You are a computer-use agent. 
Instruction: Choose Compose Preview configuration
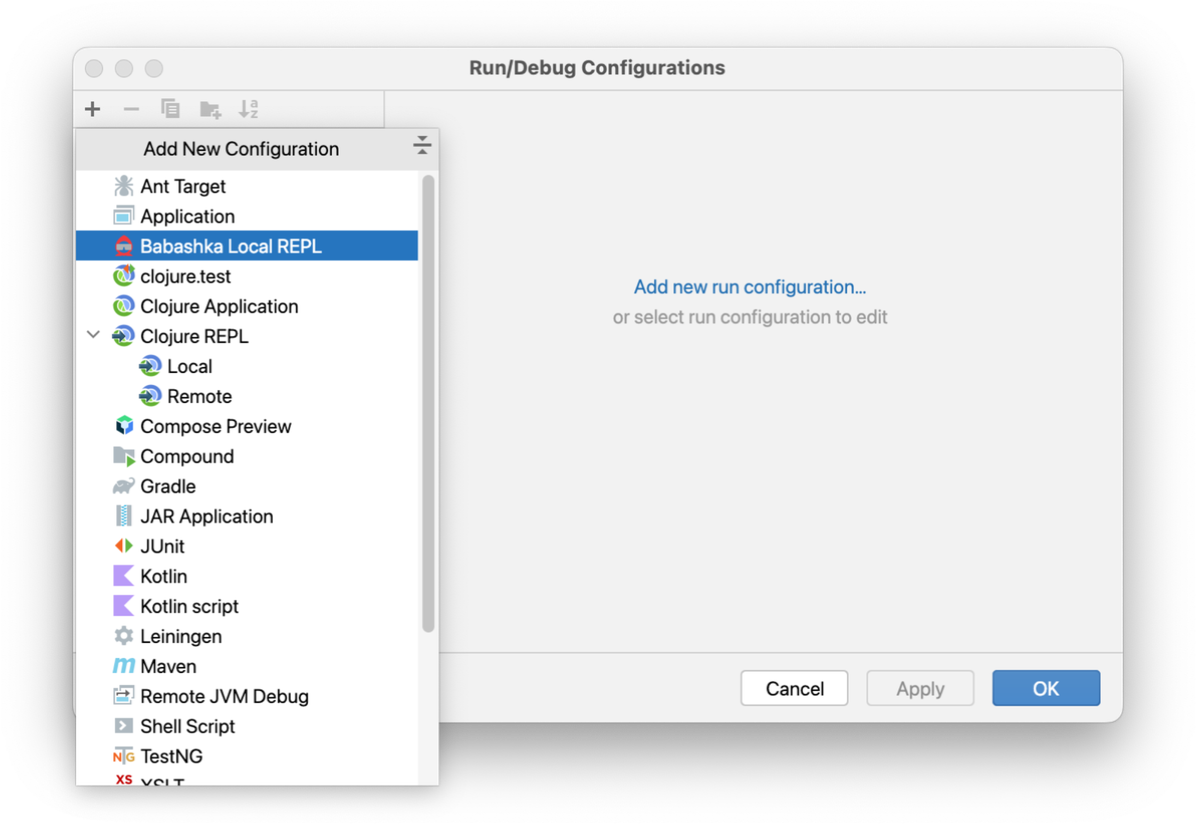(247, 426)
